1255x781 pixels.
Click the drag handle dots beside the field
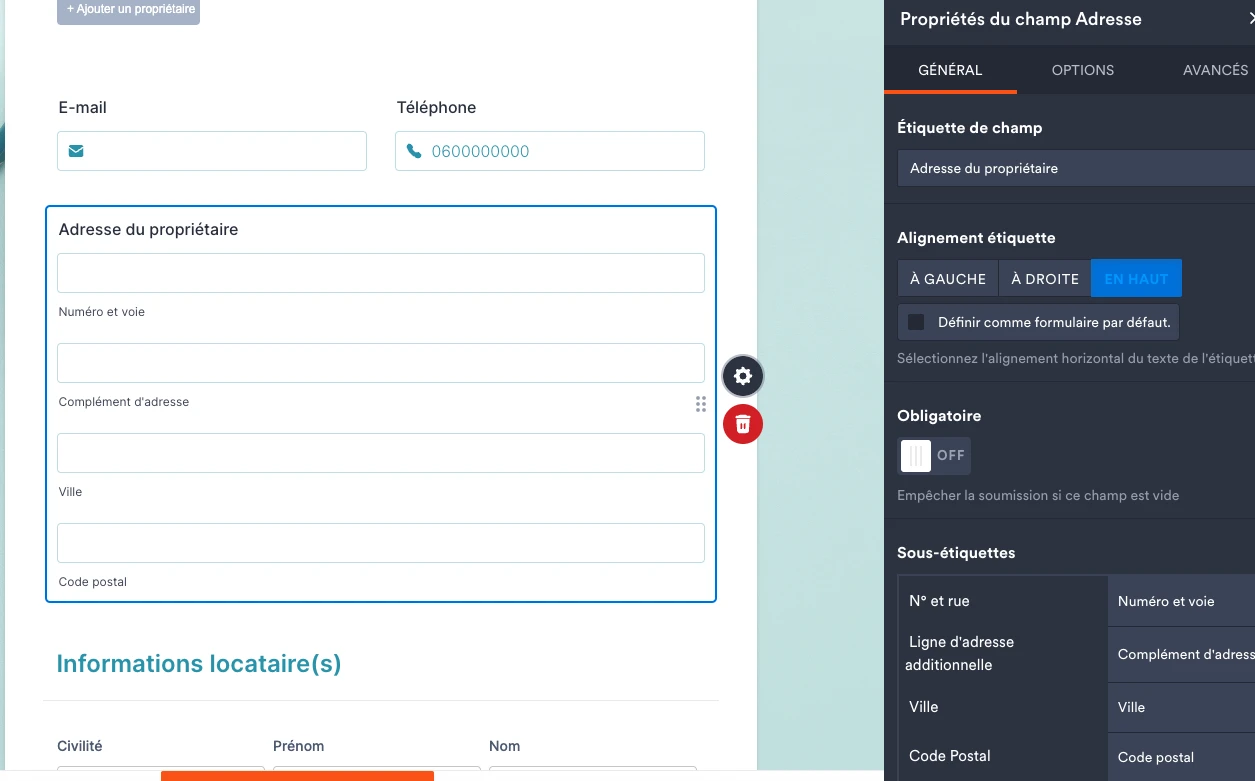click(701, 404)
